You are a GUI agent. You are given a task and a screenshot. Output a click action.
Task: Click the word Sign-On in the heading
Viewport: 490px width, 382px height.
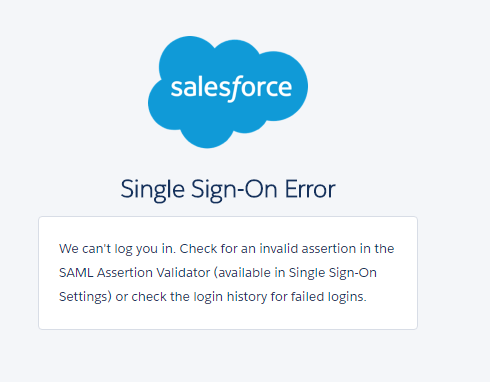click(x=234, y=190)
